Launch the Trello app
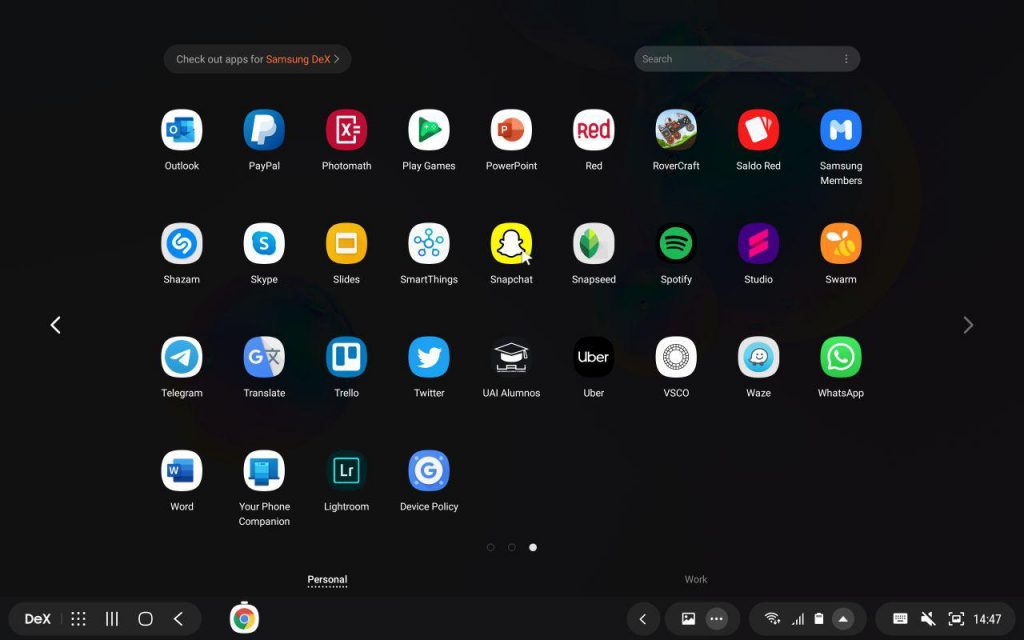The width and height of the screenshot is (1024, 640). 346,357
